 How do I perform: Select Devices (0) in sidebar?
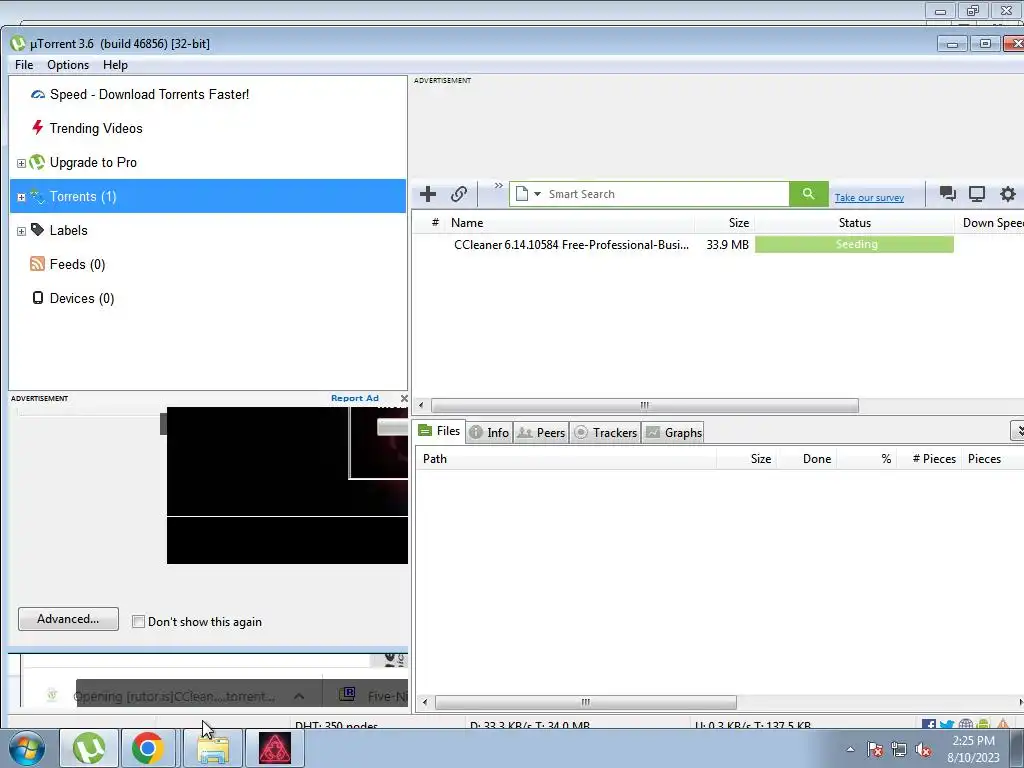pyautogui.click(x=82, y=298)
